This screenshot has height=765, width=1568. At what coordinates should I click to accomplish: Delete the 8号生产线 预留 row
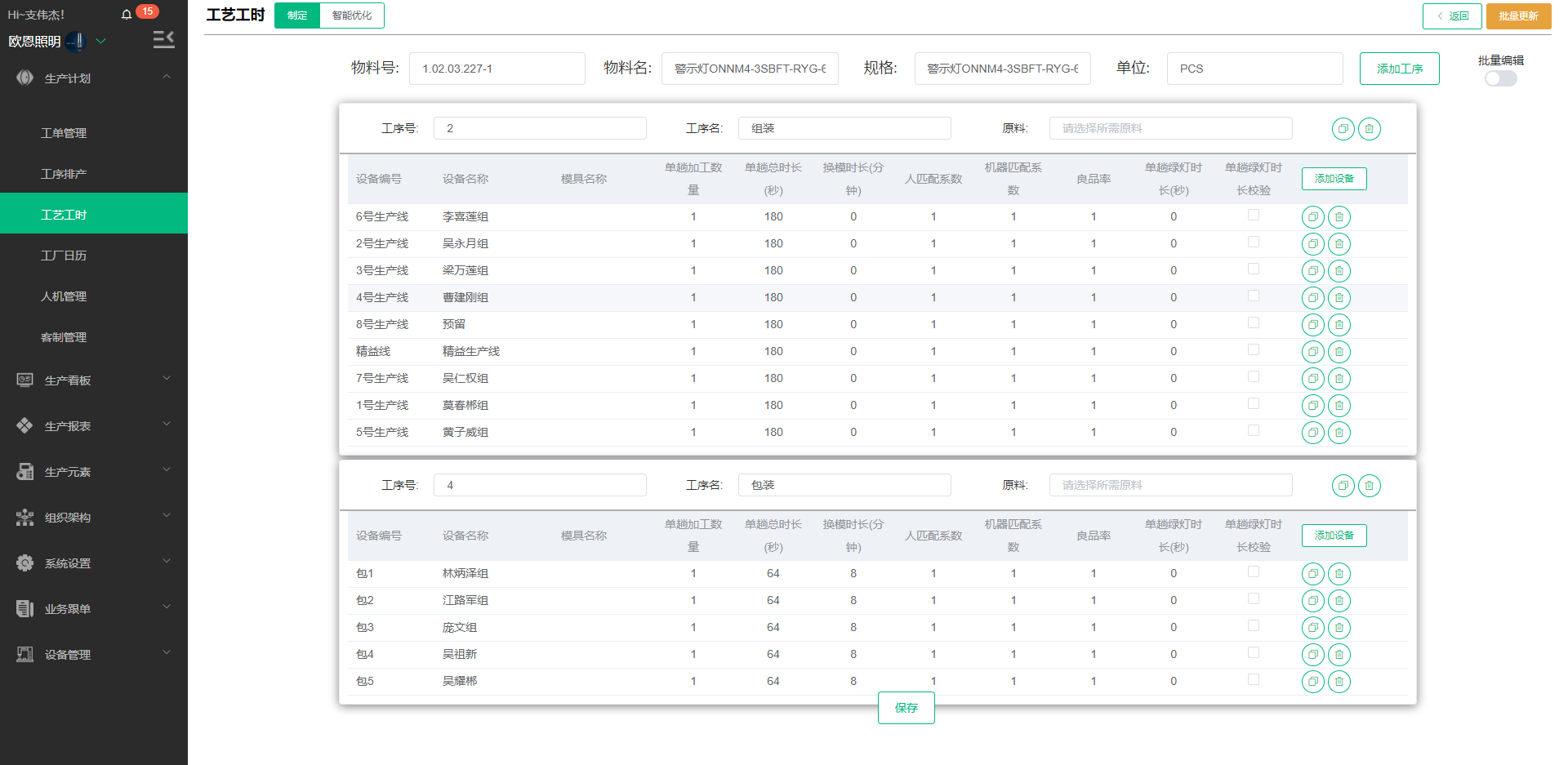pyautogui.click(x=1339, y=325)
